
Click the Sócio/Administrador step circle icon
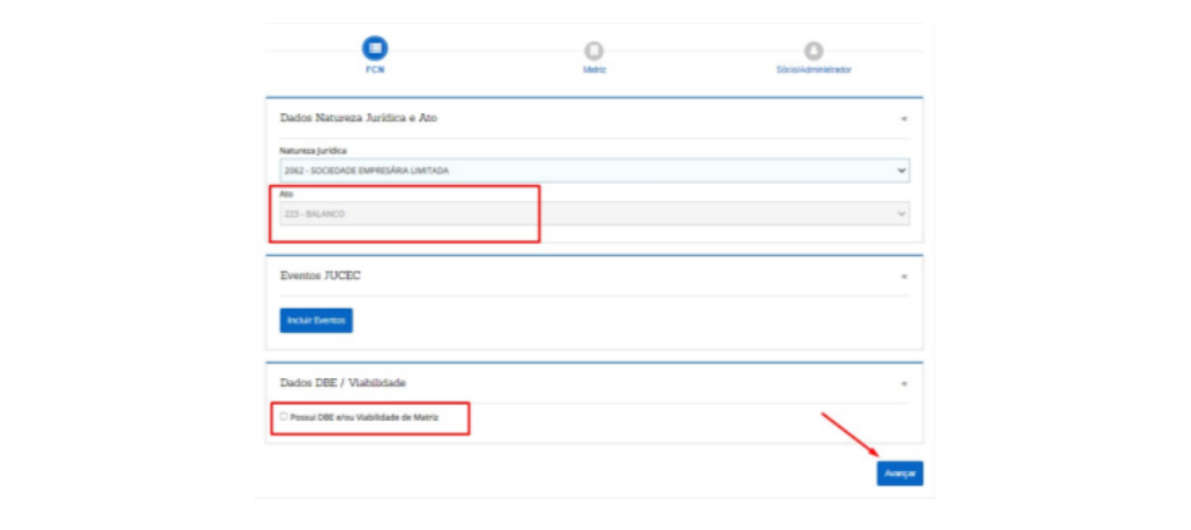814,50
